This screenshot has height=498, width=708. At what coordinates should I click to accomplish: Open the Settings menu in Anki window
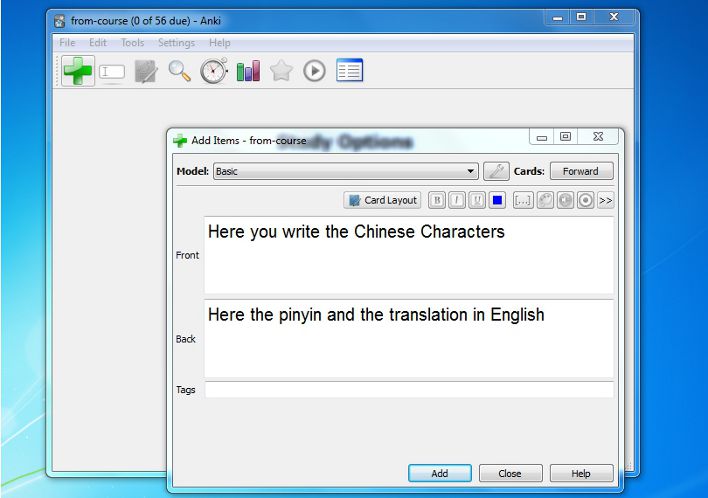pyautogui.click(x=177, y=42)
